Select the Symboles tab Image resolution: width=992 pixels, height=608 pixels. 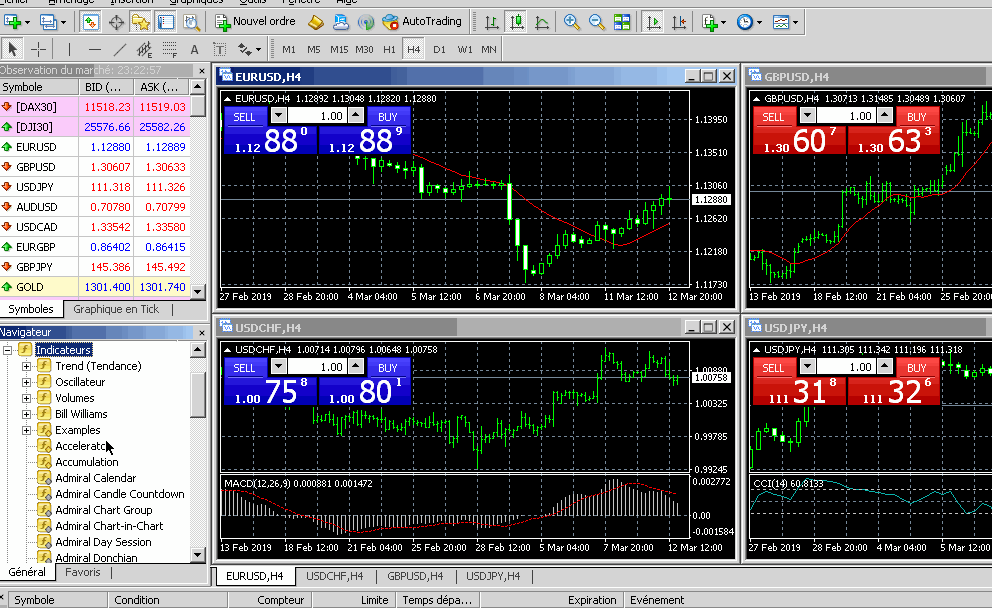[30, 309]
